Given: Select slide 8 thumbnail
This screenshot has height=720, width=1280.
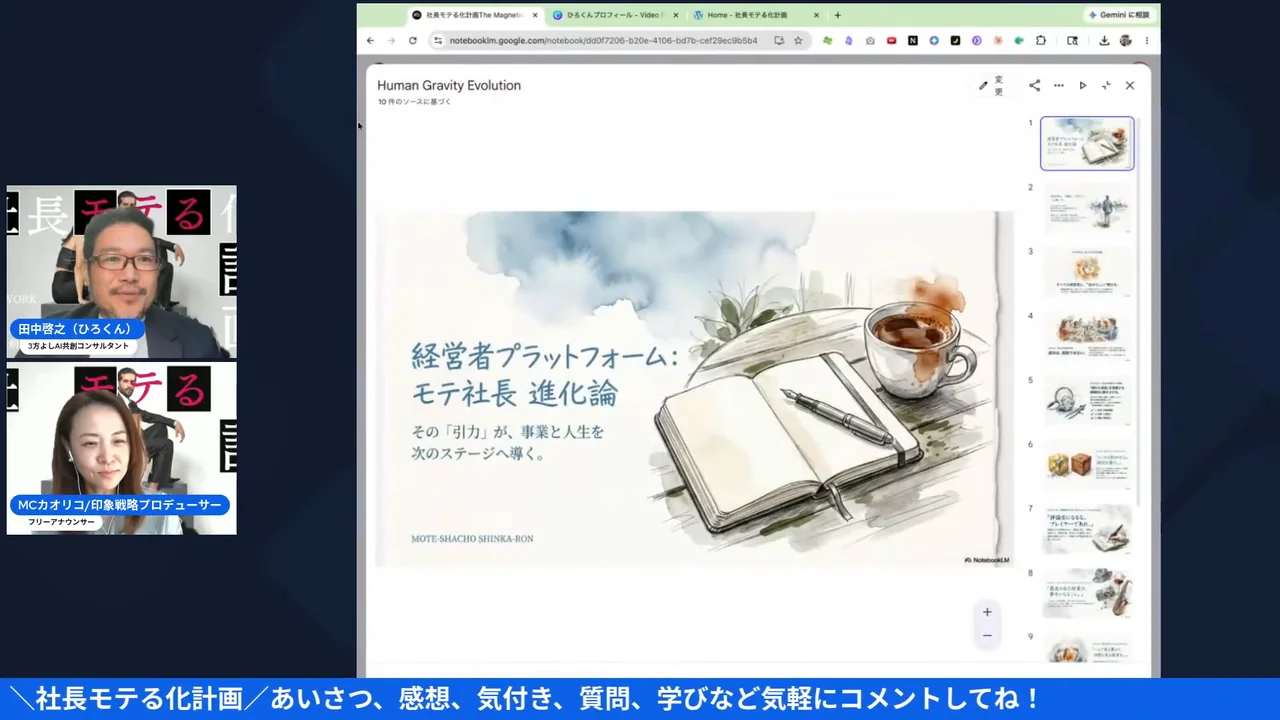Looking at the screenshot, I should 1087,593.
